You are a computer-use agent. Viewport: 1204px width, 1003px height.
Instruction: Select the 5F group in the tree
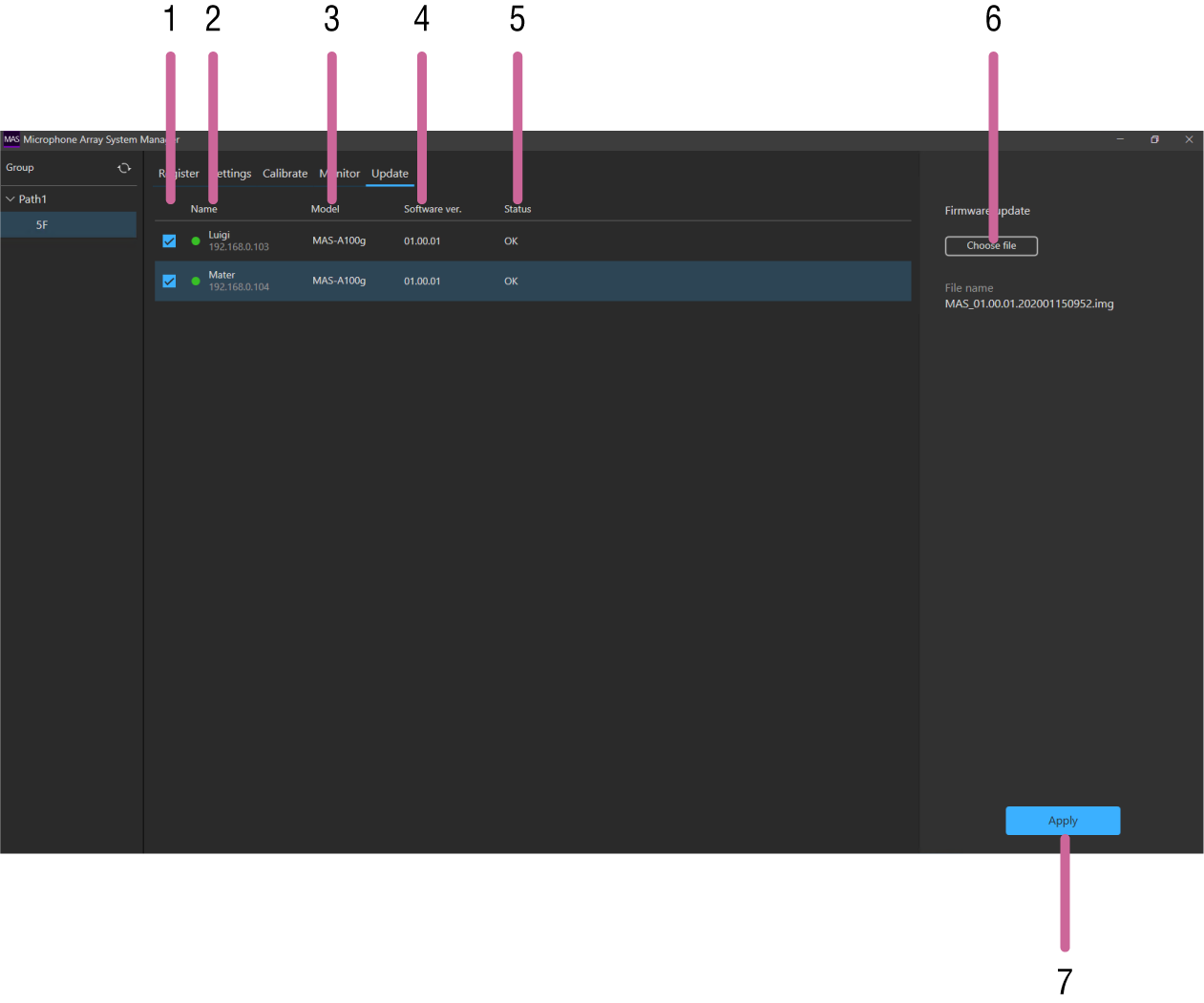[42, 225]
